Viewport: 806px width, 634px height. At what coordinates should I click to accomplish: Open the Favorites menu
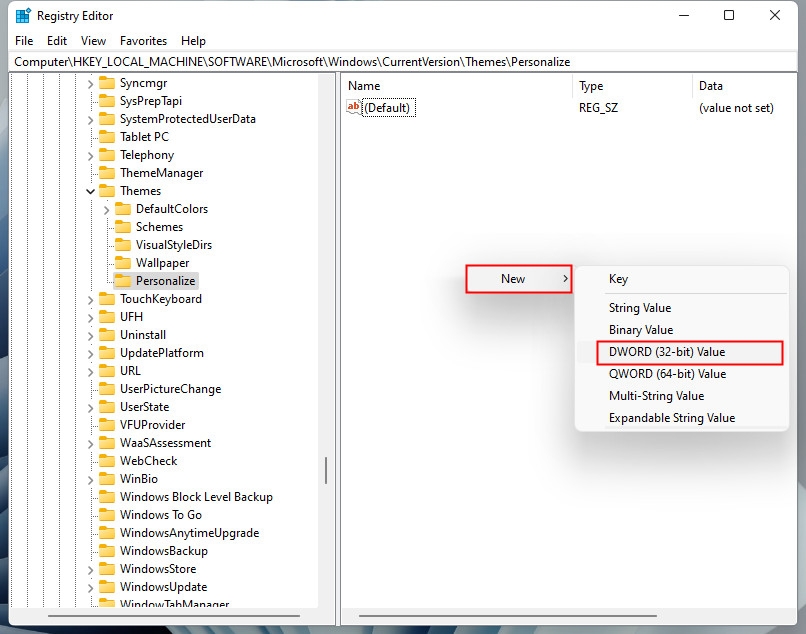tap(143, 41)
